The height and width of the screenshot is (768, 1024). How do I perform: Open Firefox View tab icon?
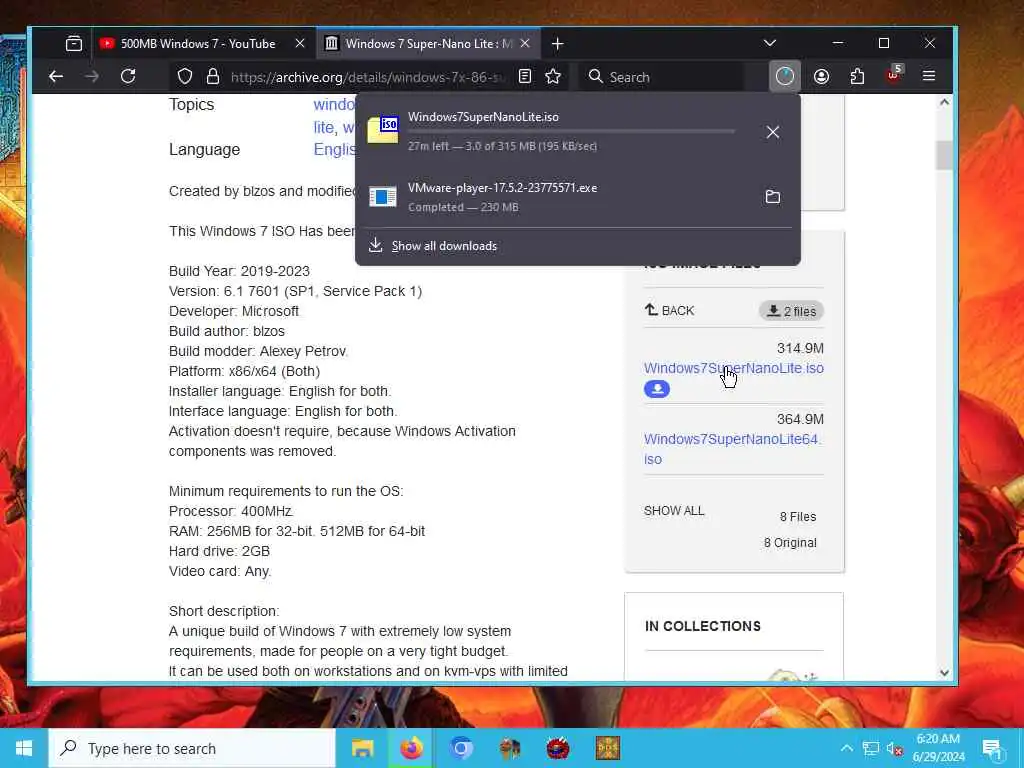tap(74, 44)
